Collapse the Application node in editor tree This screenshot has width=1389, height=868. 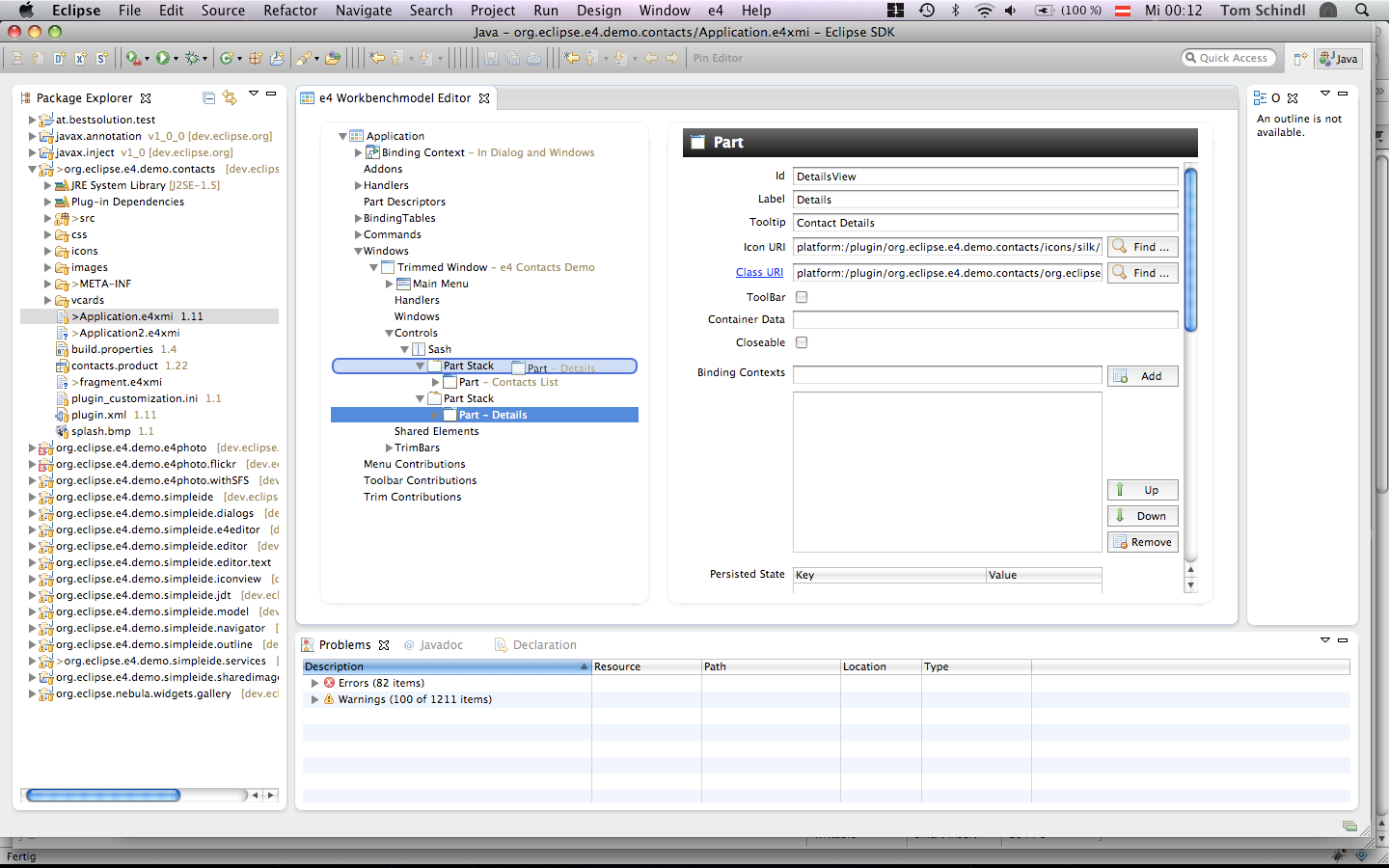(x=342, y=137)
